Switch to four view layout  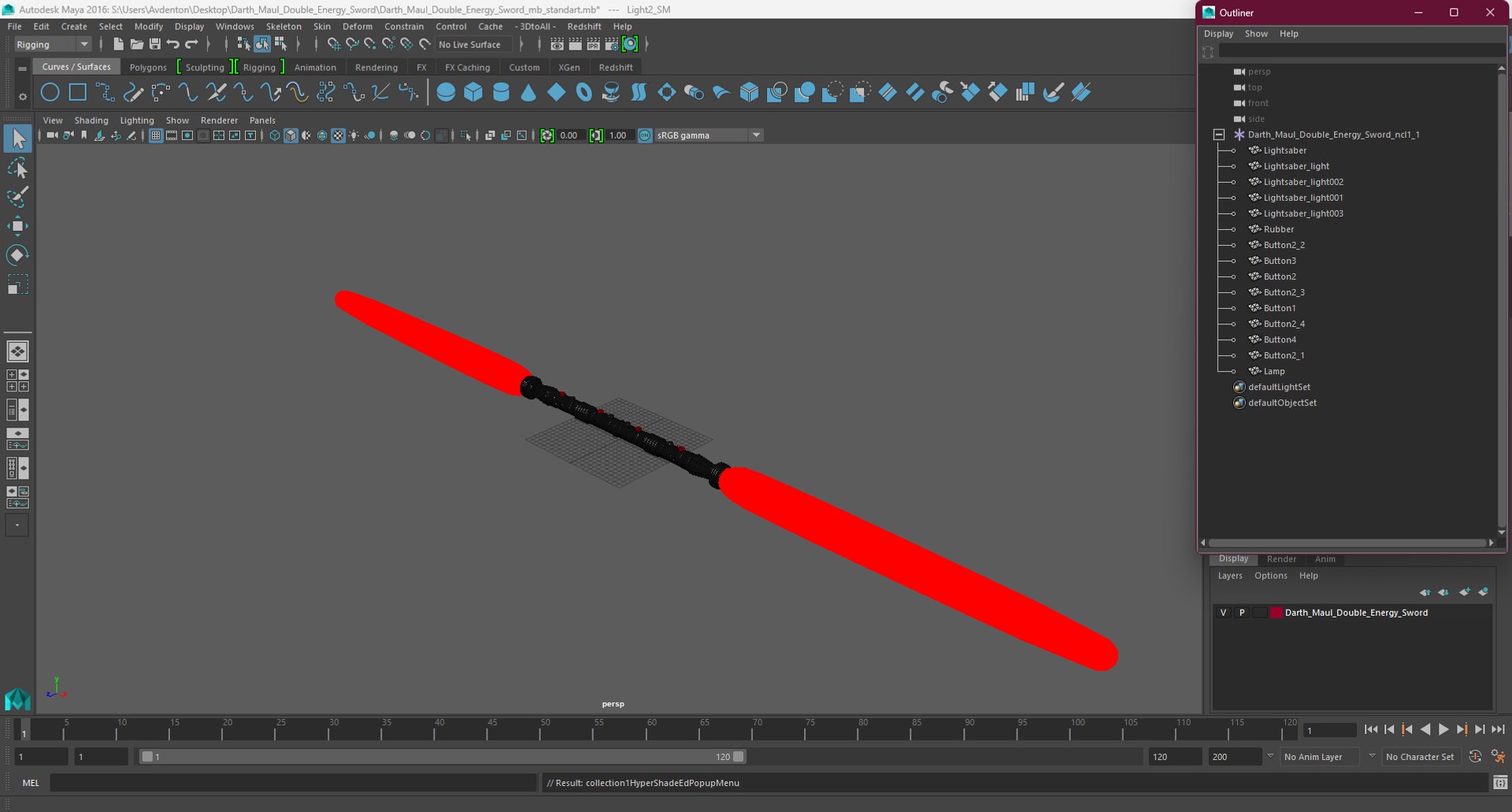17,380
